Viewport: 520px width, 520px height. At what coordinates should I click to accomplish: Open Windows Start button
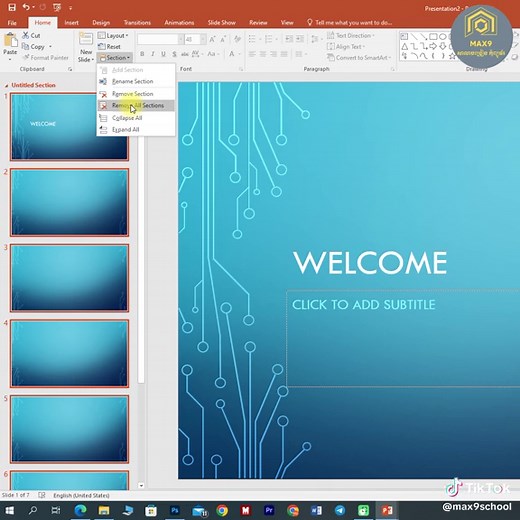(10, 510)
